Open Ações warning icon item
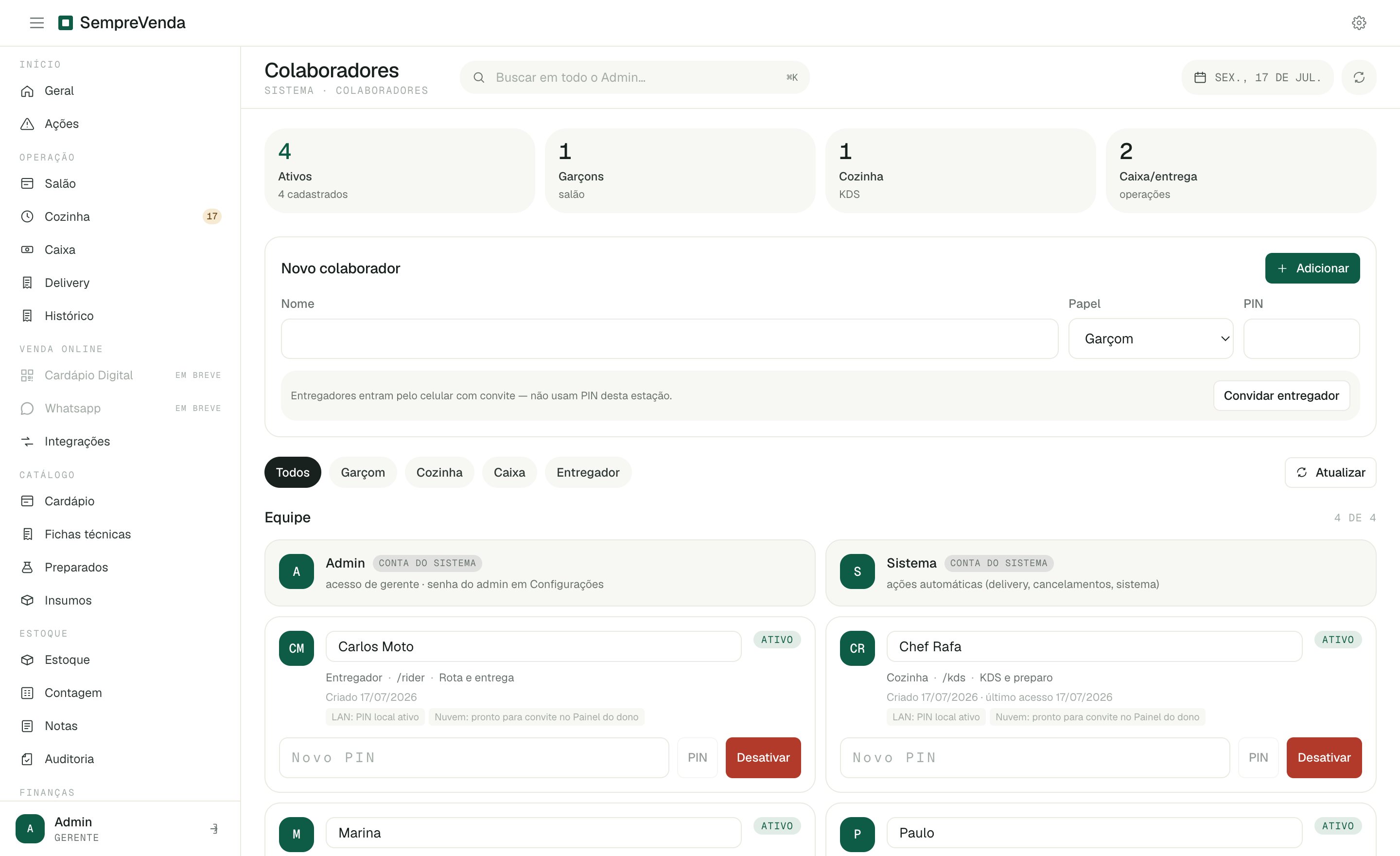The width and height of the screenshot is (1400, 856). [x=120, y=124]
